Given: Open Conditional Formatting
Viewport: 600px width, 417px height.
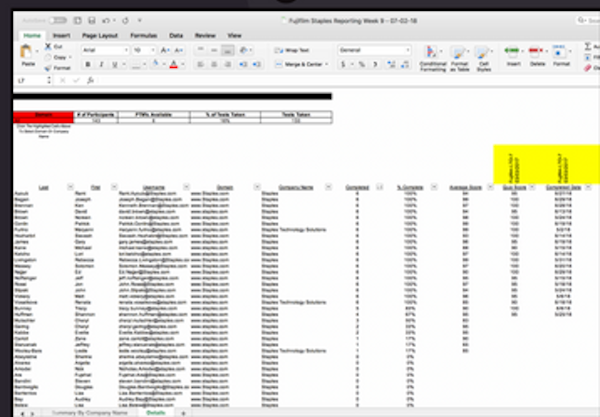Looking at the screenshot, I should pyautogui.click(x=432, y=58).
